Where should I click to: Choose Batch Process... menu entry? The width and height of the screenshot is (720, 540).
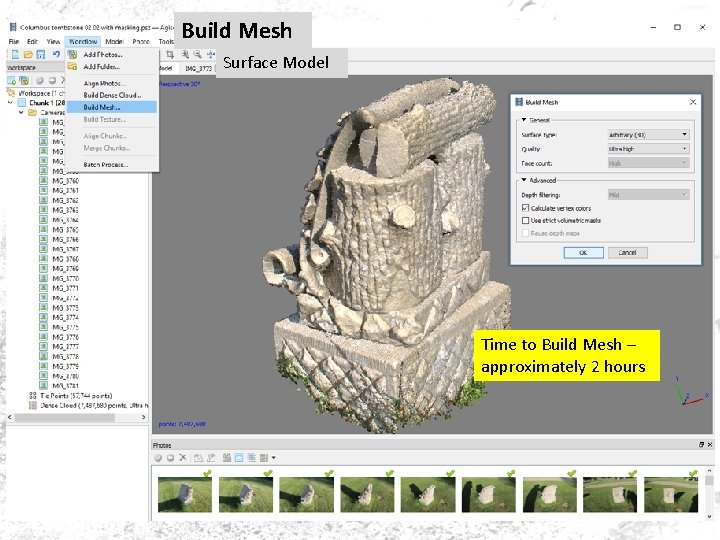(x=112, y=164)
